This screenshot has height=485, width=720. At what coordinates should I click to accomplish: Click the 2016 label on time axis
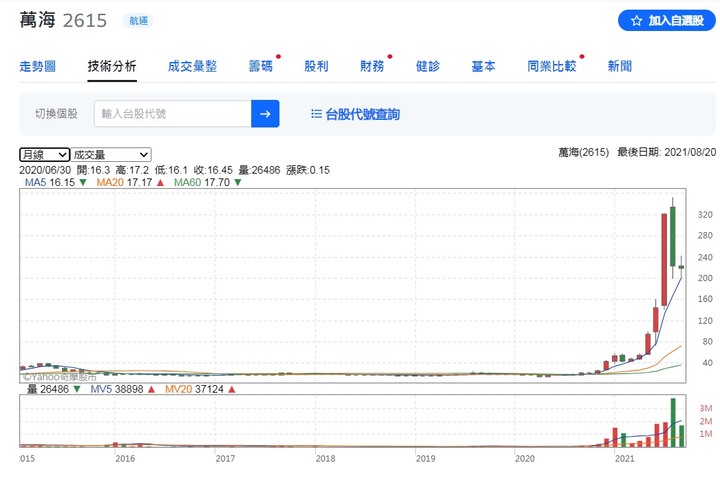(125, 458)
